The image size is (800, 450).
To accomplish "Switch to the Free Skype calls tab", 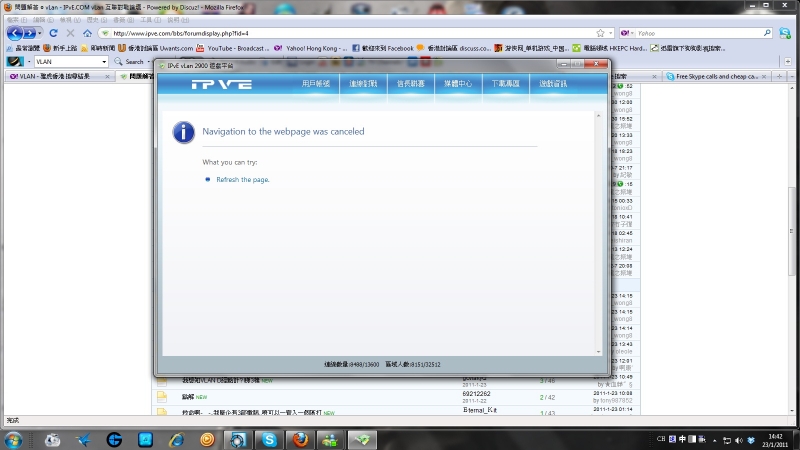I will click(712, 77).
